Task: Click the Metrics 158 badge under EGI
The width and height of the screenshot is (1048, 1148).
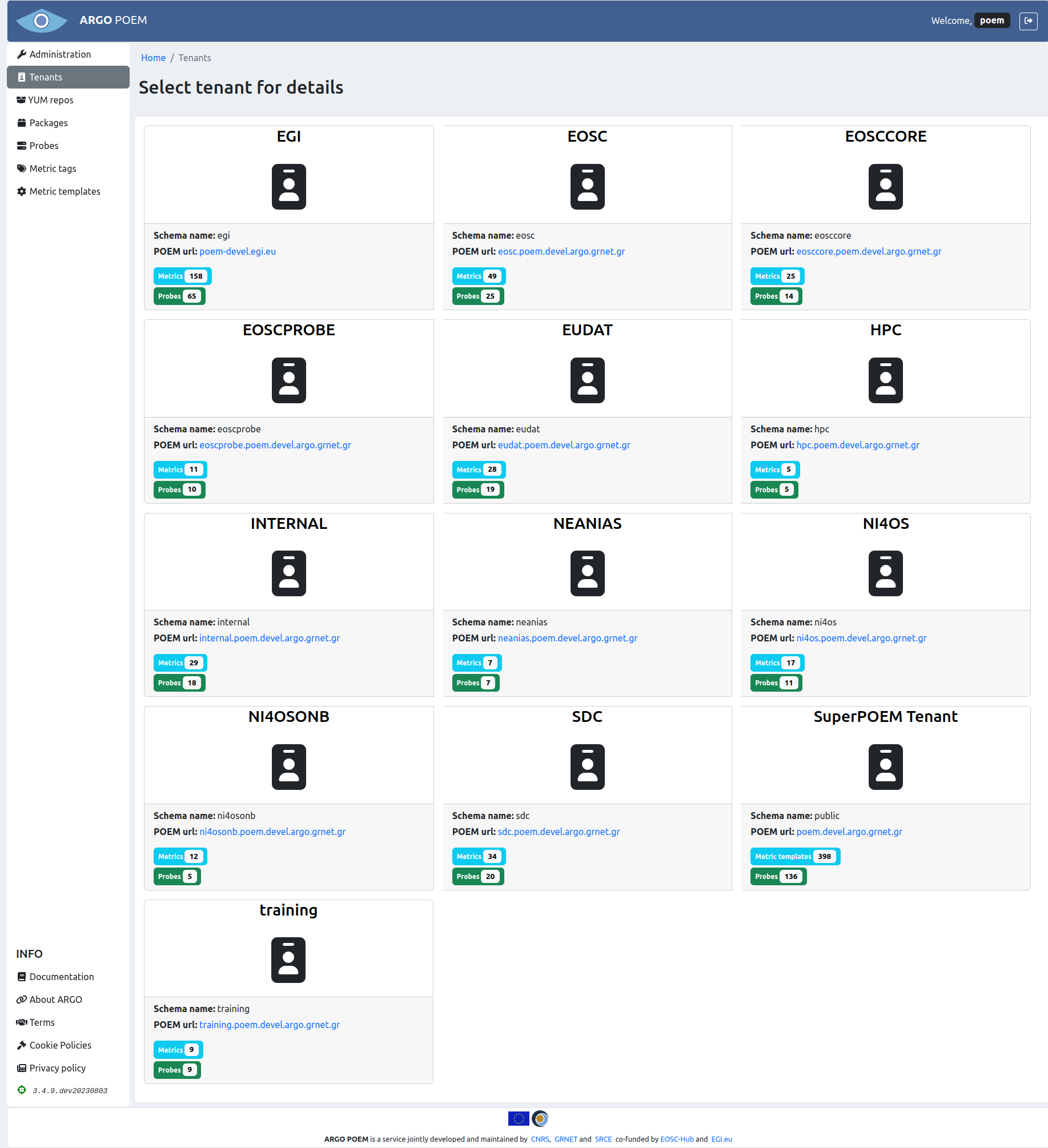Action: 182,276
